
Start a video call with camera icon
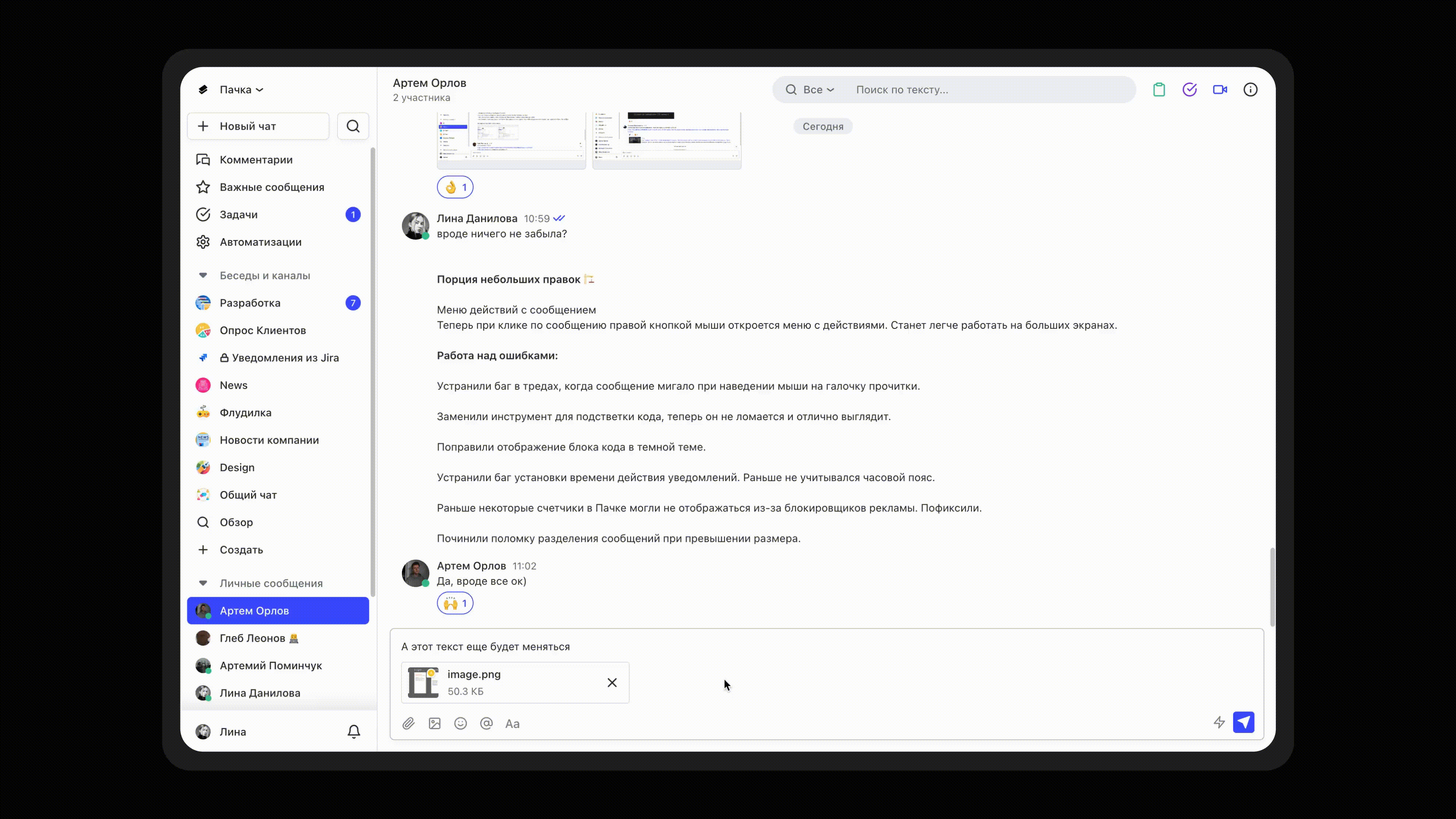(x=1220, y=89)
